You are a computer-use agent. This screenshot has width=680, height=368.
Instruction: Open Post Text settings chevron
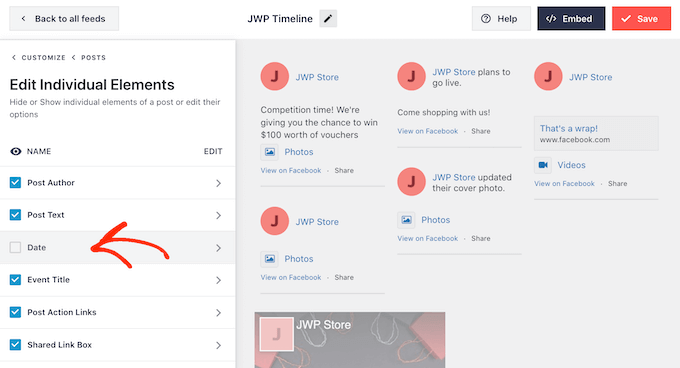pyautogui.click(x=219, y=215)
